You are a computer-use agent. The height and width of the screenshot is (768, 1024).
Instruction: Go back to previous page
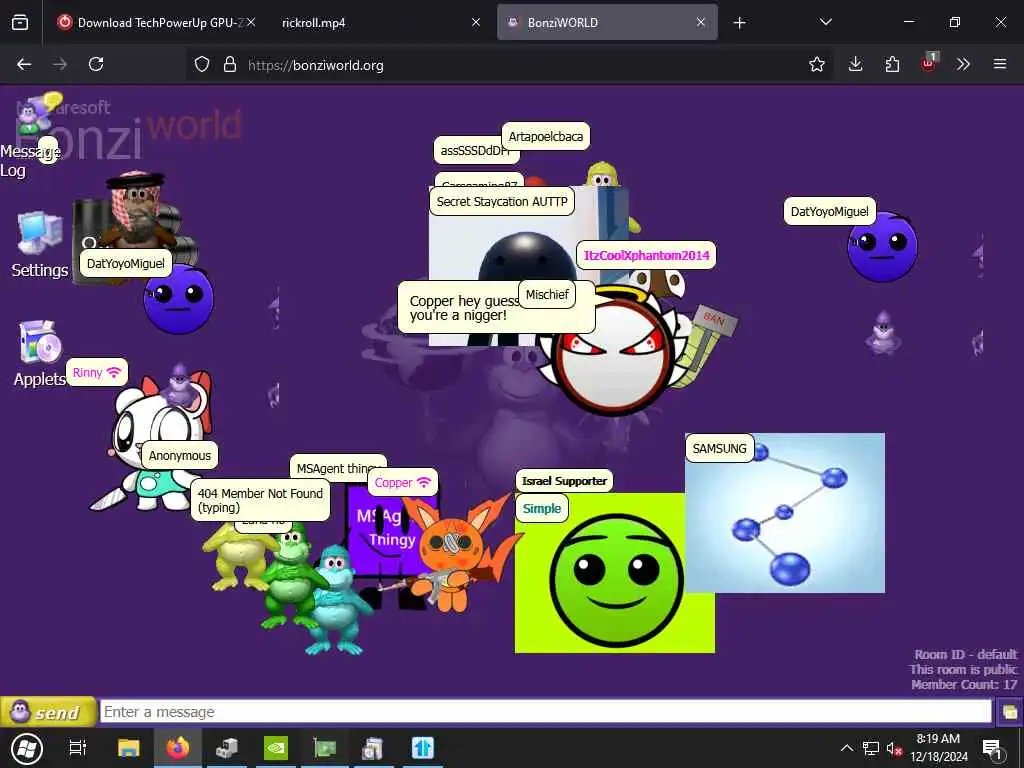(24, 64)
